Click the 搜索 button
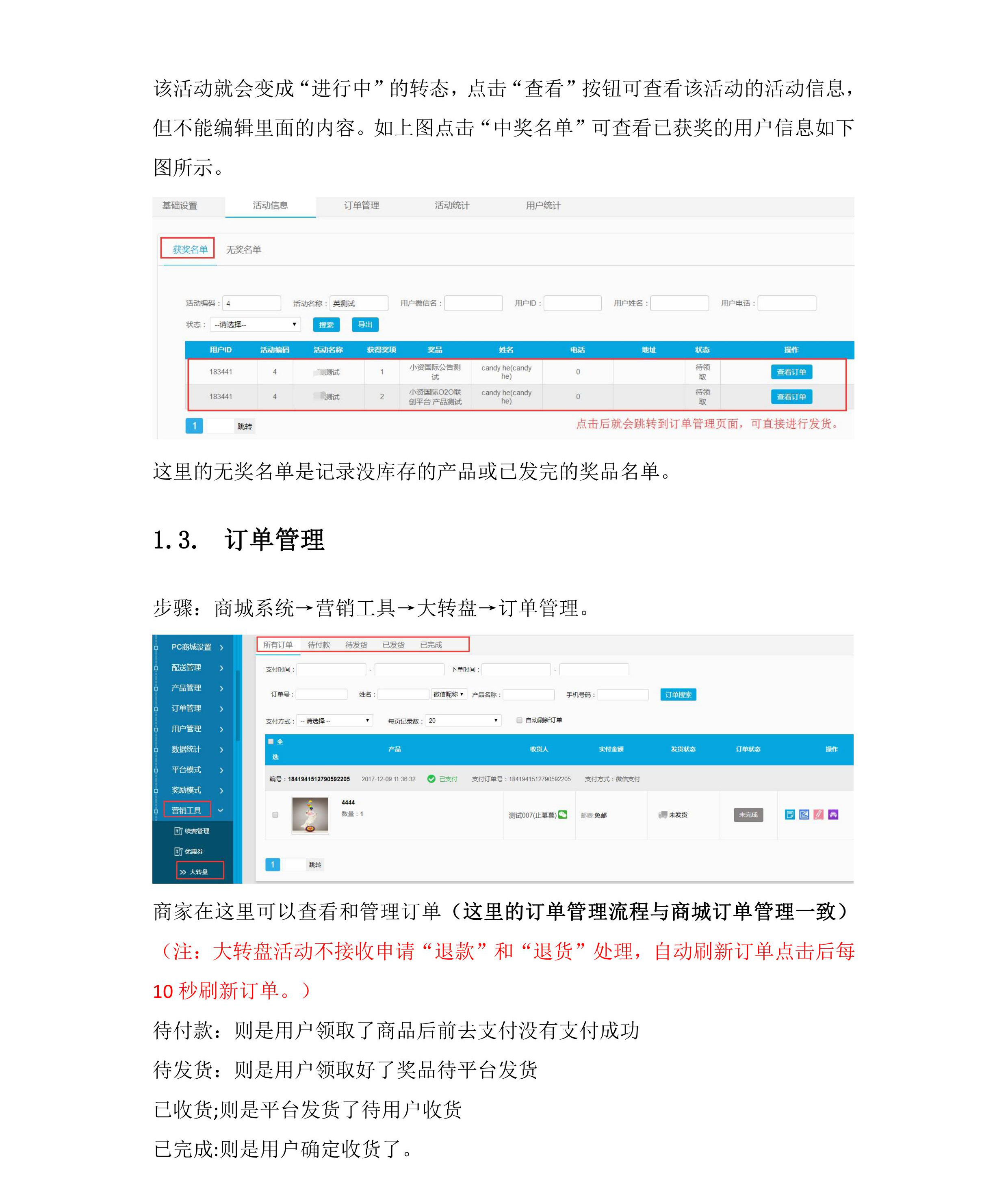The height and width of the screenshot is (1177, 1008). coord(326,325)
